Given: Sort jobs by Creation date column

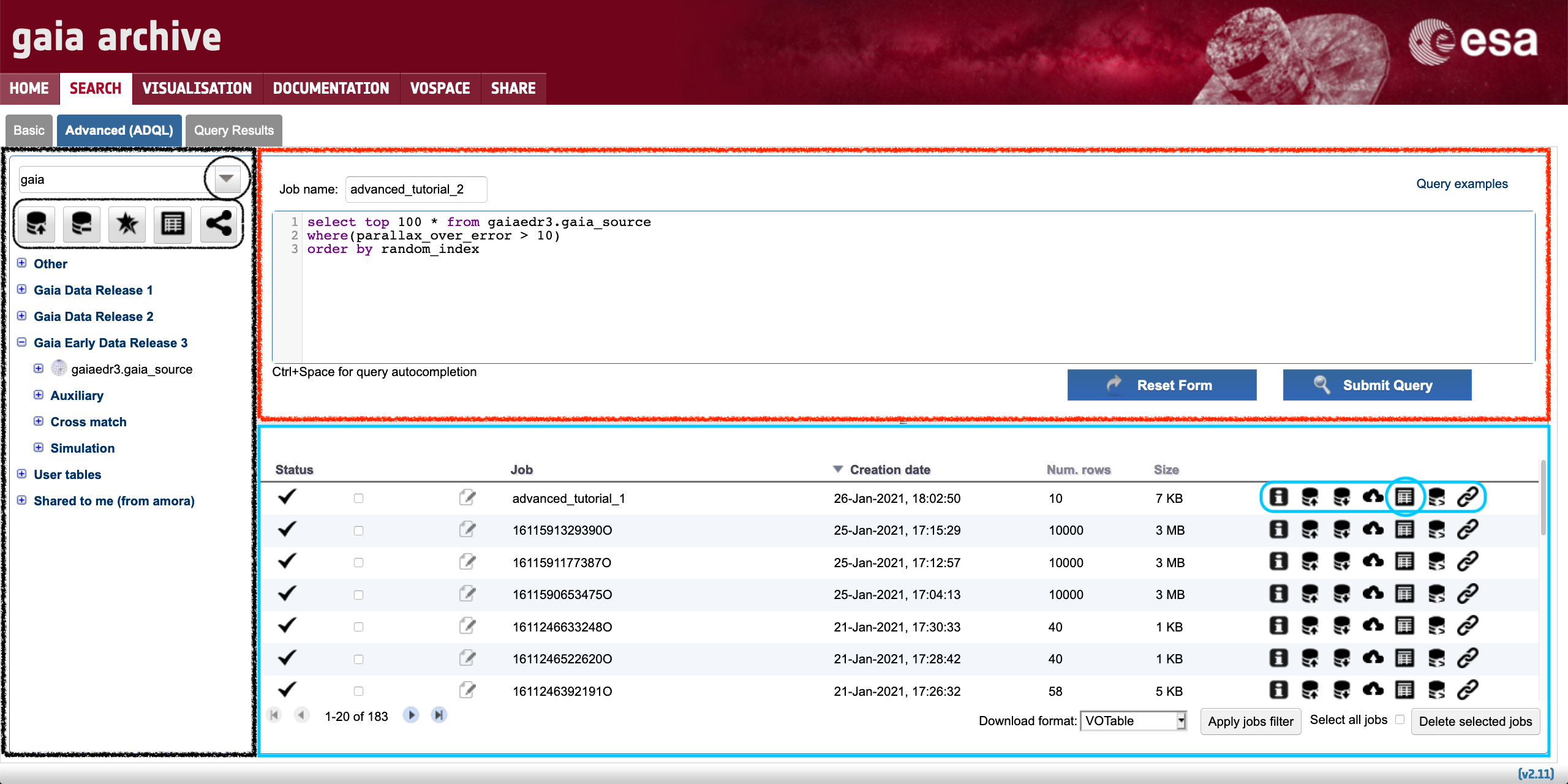Looking at the screenshot, I should point(890,470).
